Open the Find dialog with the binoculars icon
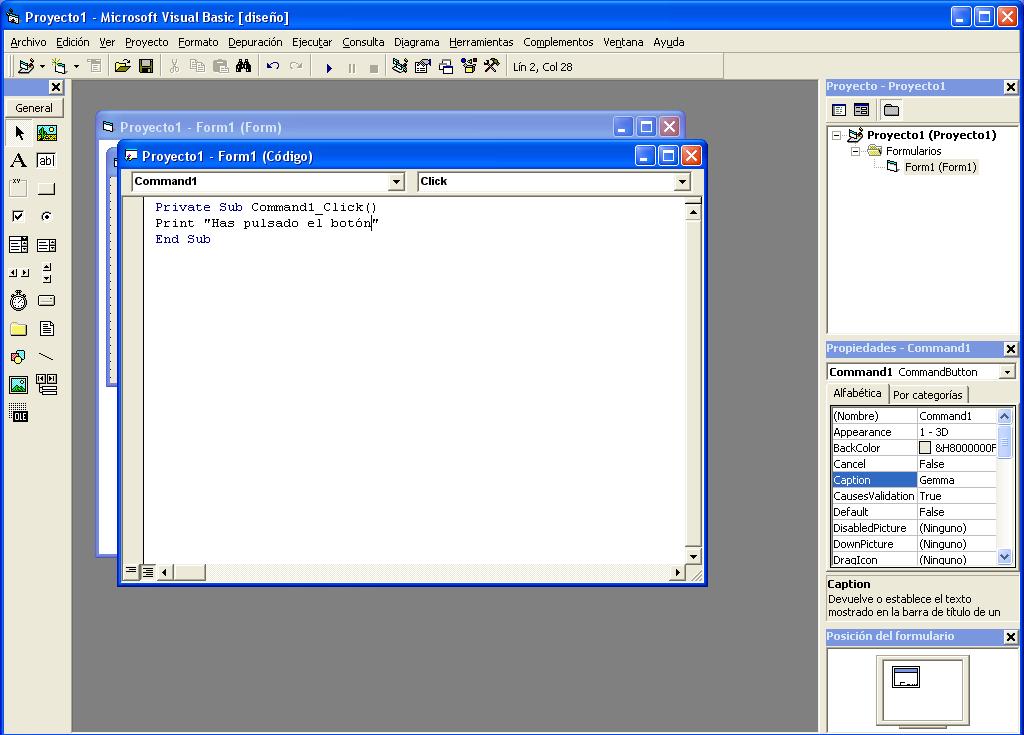 [245, 65]
